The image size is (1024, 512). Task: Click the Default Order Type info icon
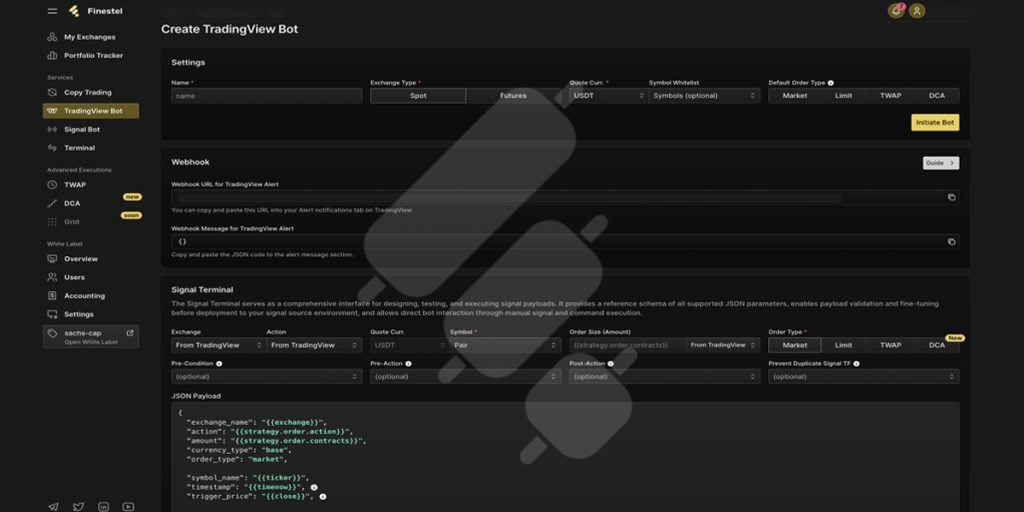coord(831,83)
